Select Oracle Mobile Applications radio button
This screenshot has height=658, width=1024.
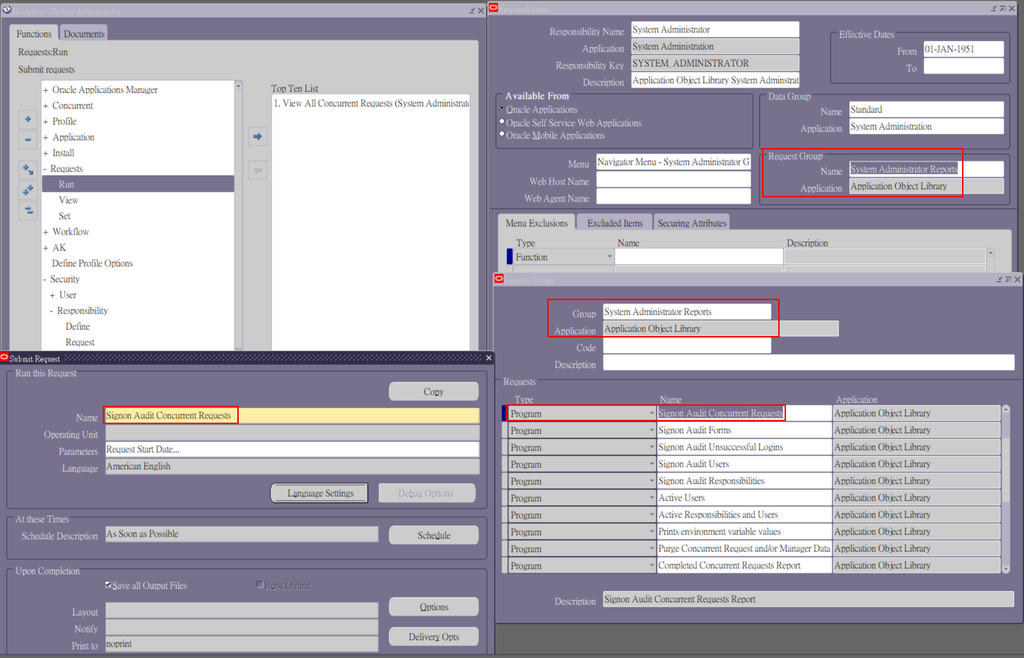tap(502, 134)
